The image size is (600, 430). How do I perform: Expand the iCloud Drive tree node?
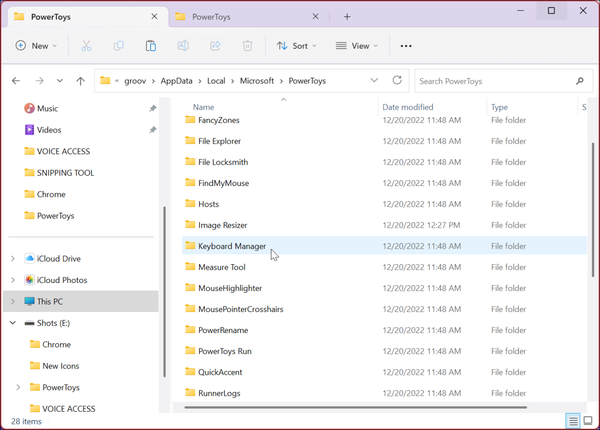tap(13, 259)
